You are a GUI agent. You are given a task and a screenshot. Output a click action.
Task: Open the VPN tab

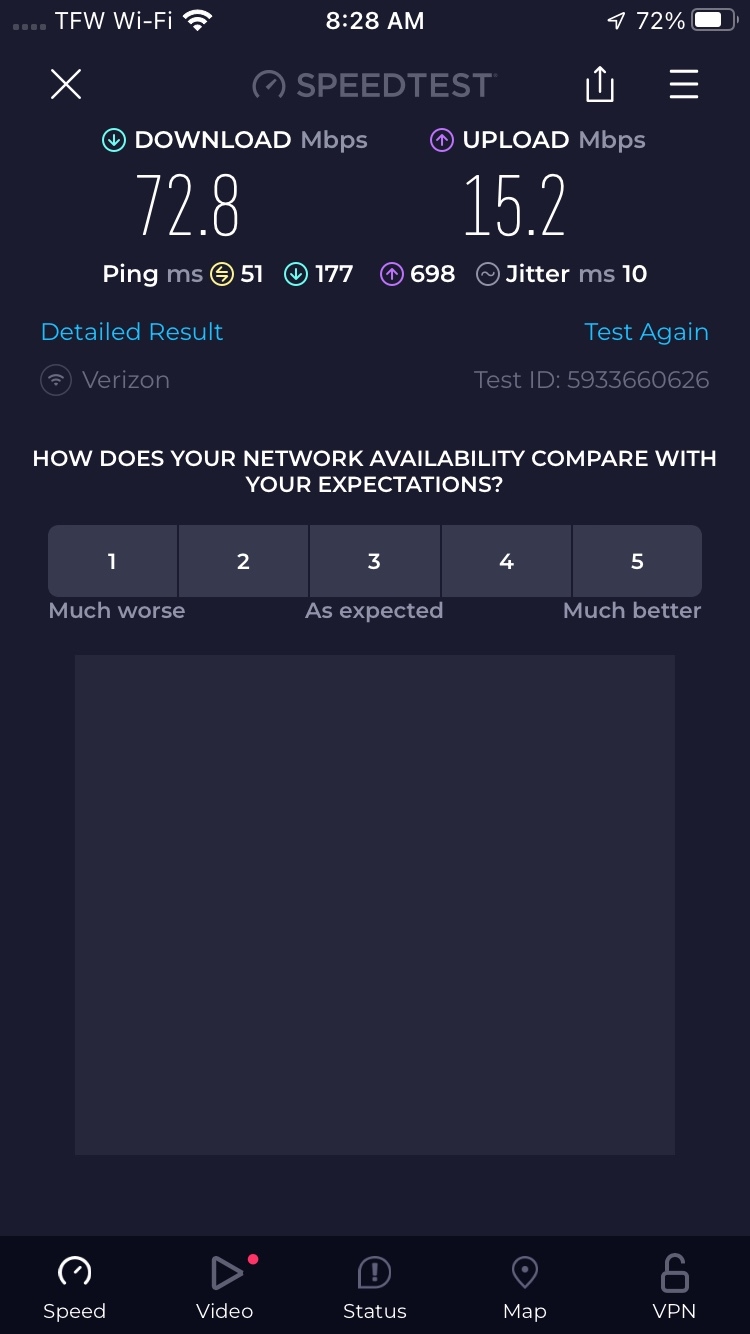tap(675, 1287)
